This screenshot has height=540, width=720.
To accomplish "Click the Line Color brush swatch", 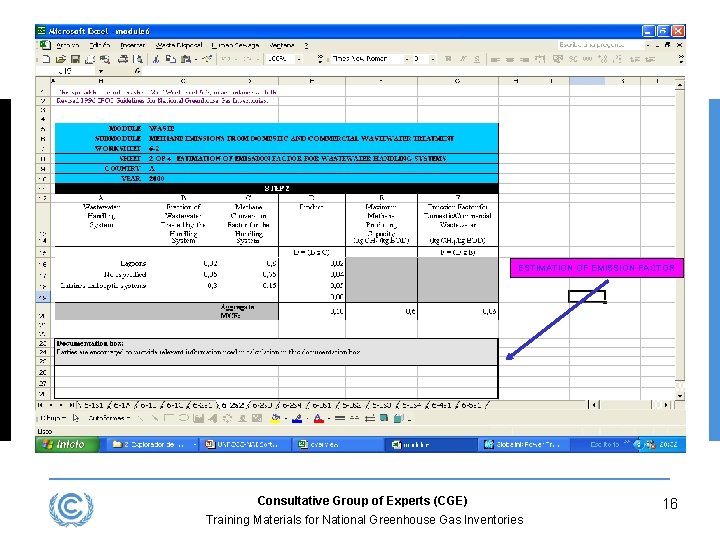I will [297, 418].
